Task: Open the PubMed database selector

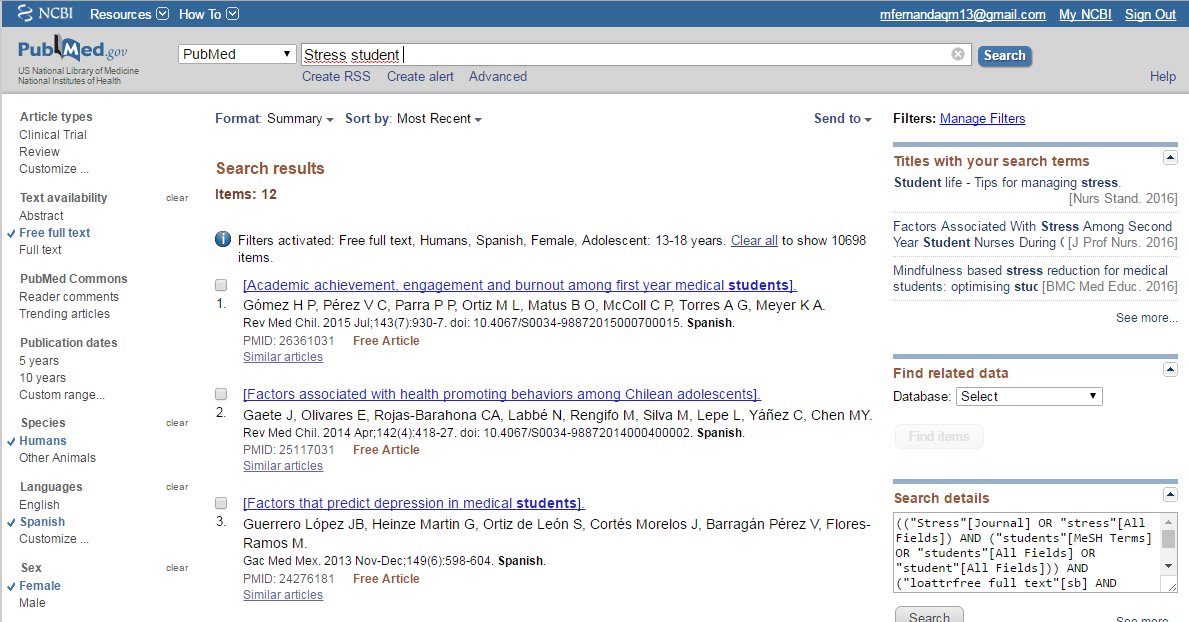Action: coord(237,54)
